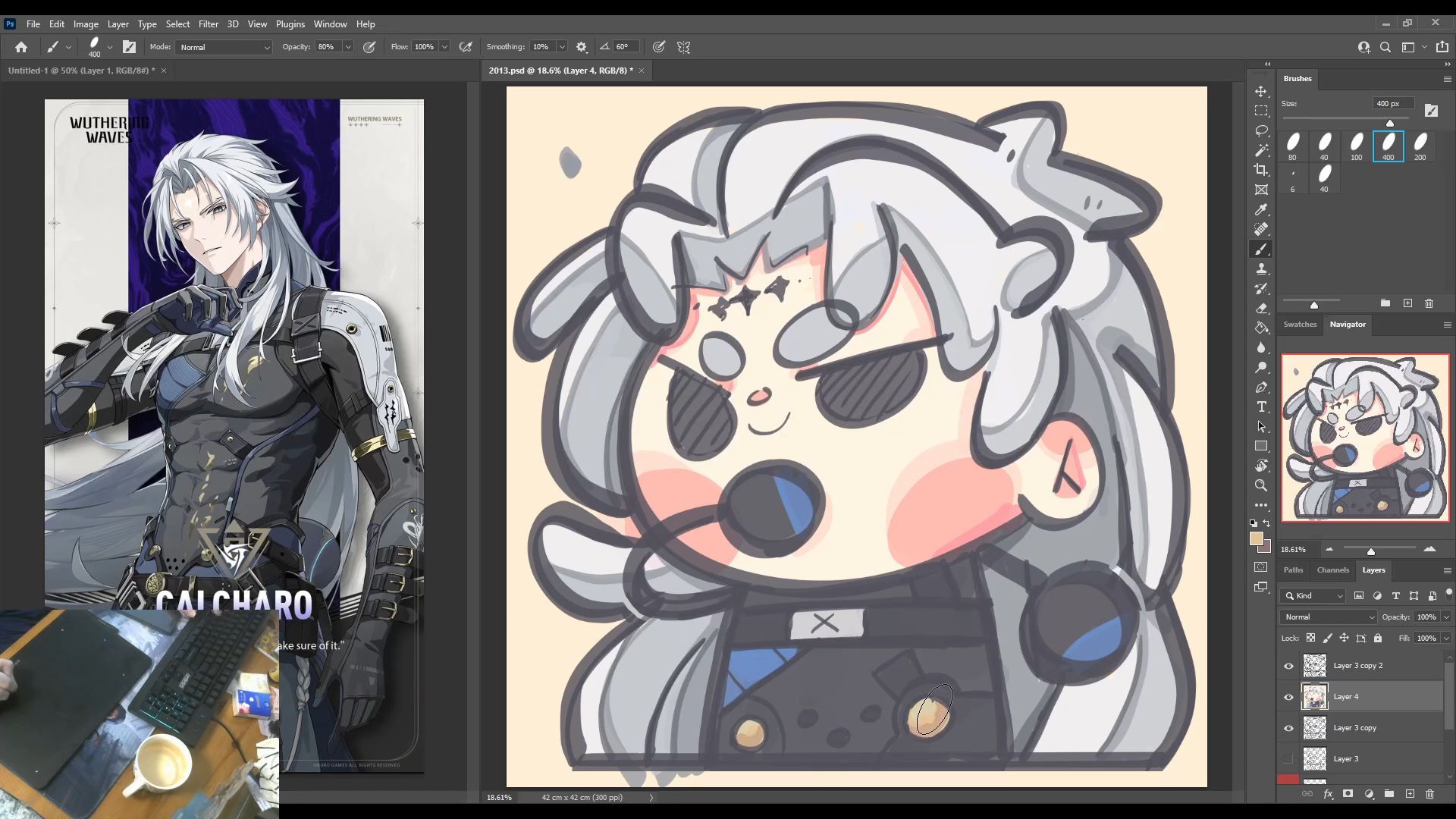The image size is (1456, 819).
Task: Hide Layer 4 using its eye icon
Action: click(x=1288, y=697)
